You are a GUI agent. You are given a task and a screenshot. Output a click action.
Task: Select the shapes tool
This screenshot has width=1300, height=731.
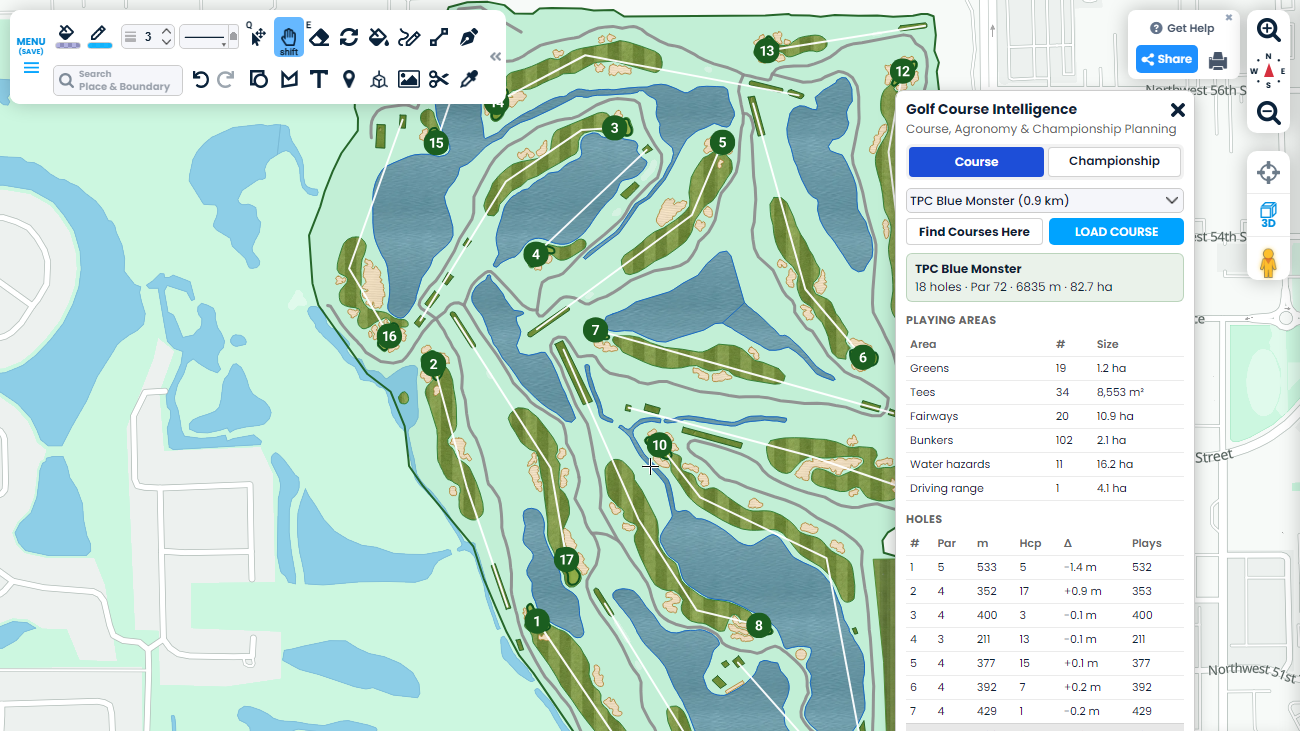(259, 79)
